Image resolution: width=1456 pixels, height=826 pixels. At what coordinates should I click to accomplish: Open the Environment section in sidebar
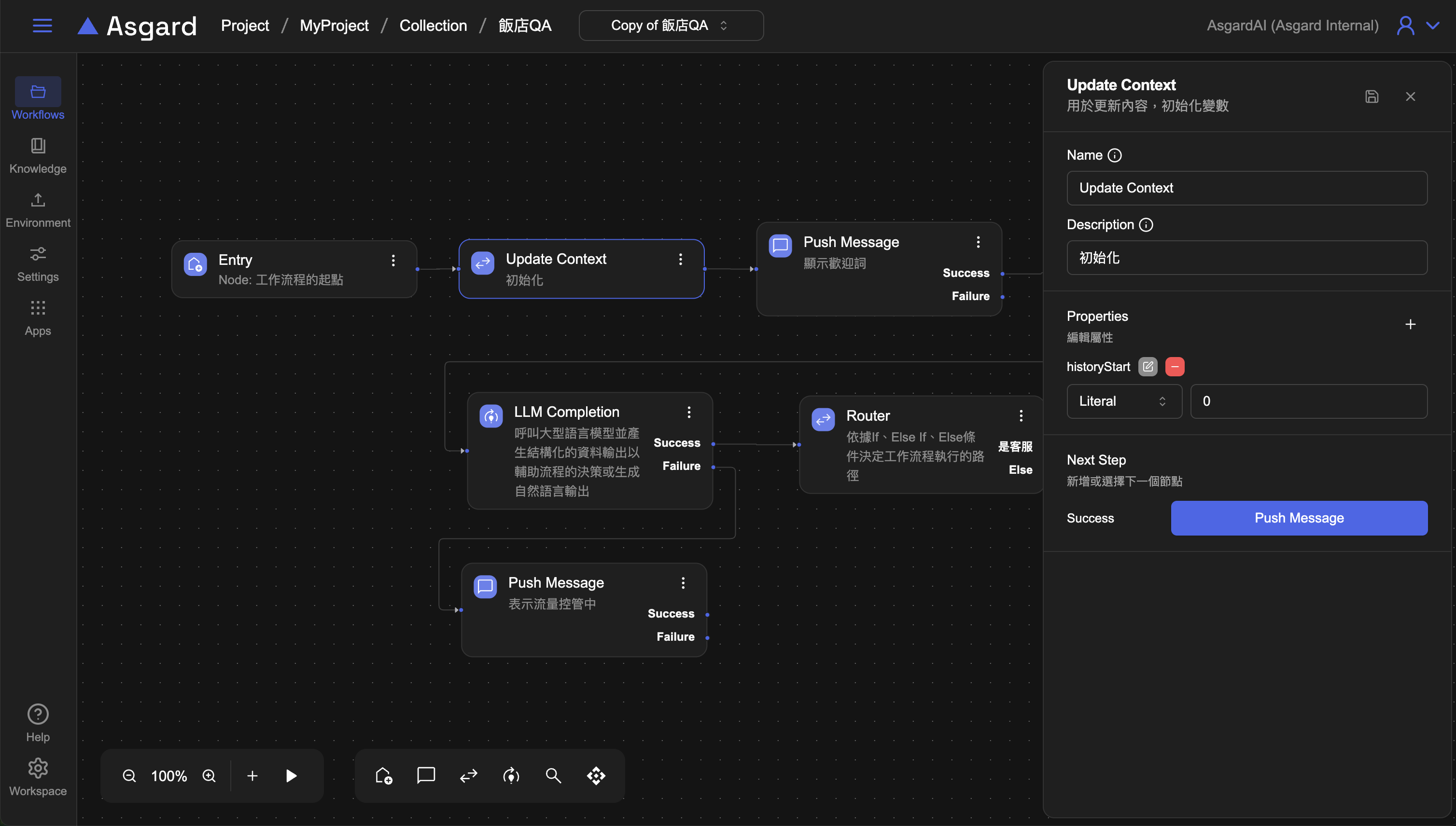pos(38,209)
